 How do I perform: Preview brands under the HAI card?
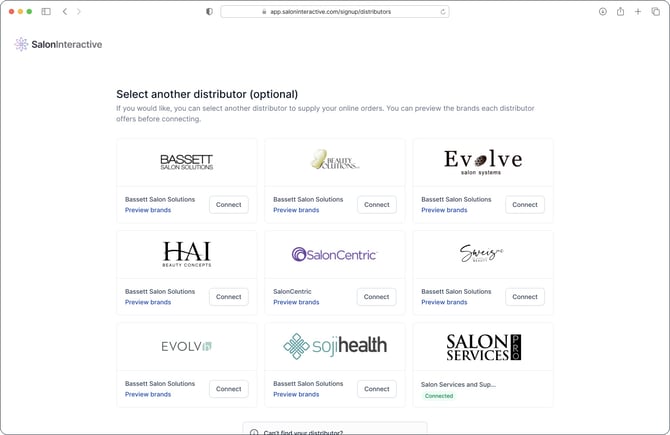point(148,302)
